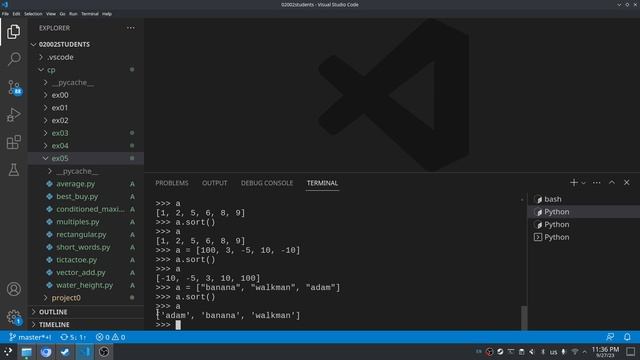Open the Selection menu
This screenshot has height=360, width=640.
tap(33, 13)
